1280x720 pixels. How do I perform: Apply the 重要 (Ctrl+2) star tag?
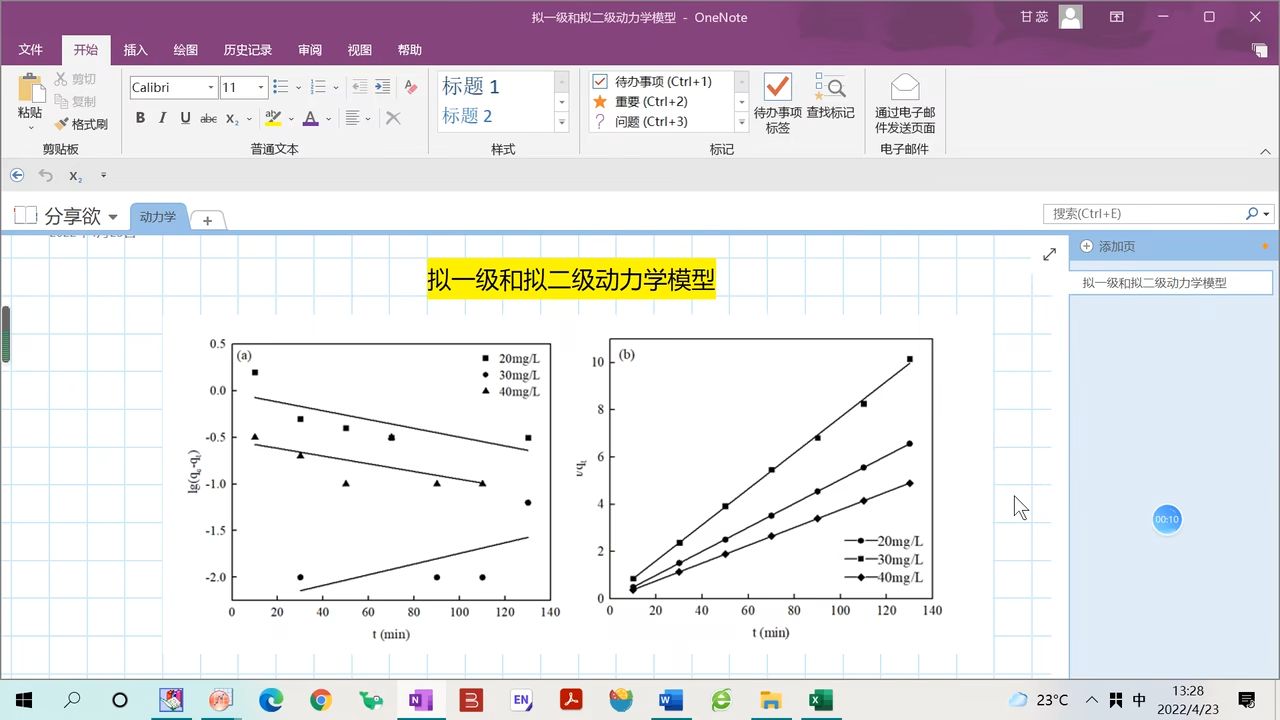click(x=640, y=101)
